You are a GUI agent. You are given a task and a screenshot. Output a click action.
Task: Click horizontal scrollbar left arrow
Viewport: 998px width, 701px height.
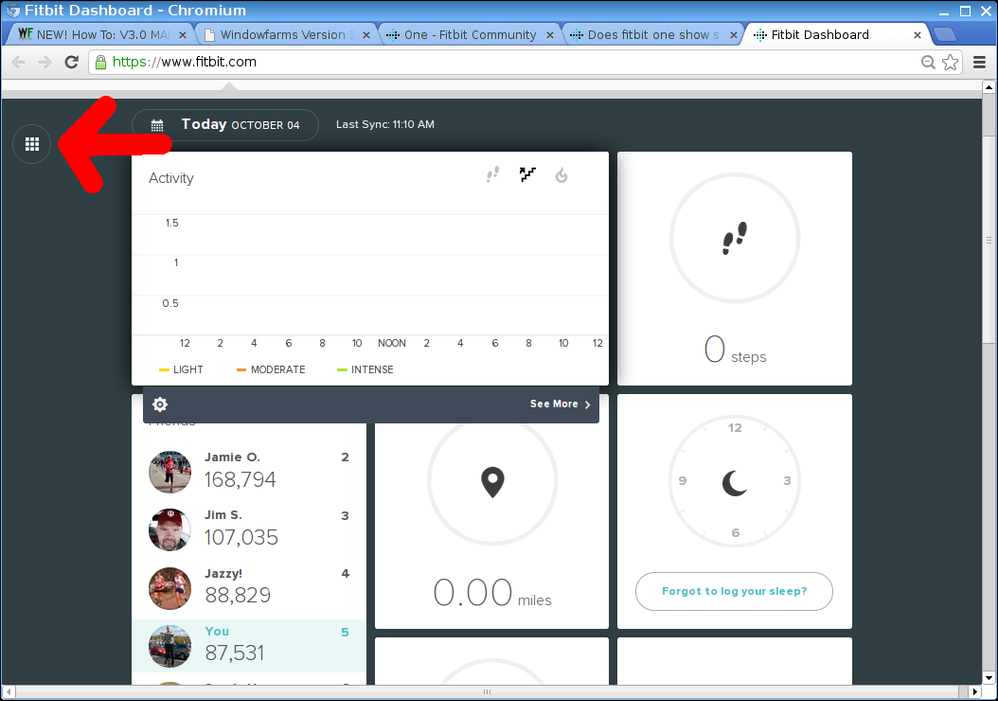pyautogui.click(x=8, y=691)
